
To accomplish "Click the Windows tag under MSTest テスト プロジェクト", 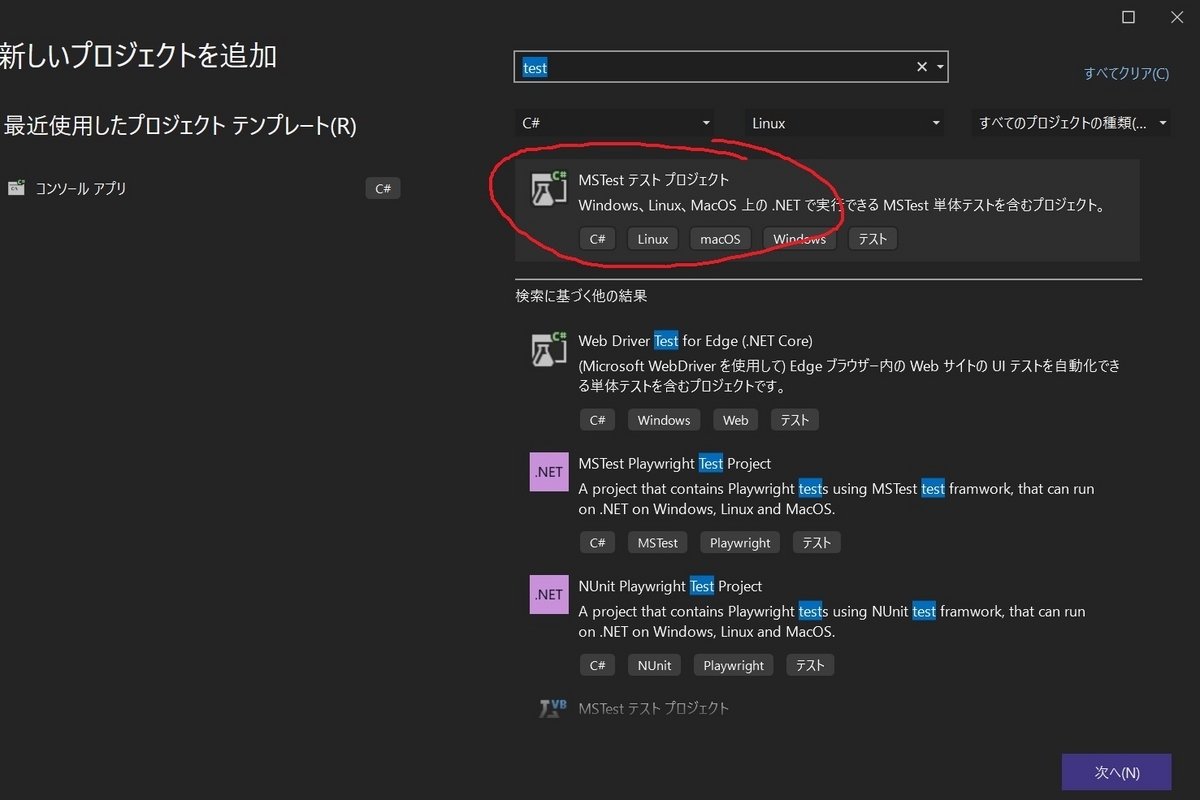I will [799, 239].
